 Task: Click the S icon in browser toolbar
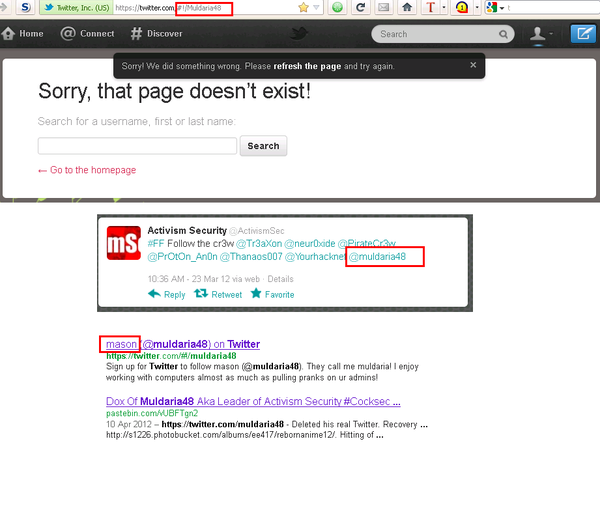click(26, 7)
